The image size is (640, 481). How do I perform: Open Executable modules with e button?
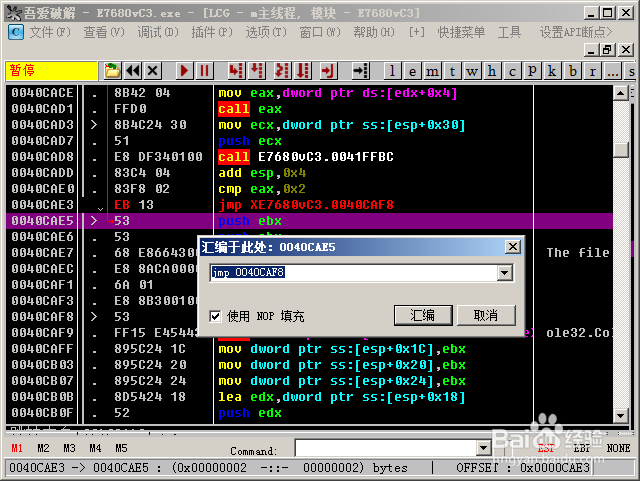tap(413, 71)
